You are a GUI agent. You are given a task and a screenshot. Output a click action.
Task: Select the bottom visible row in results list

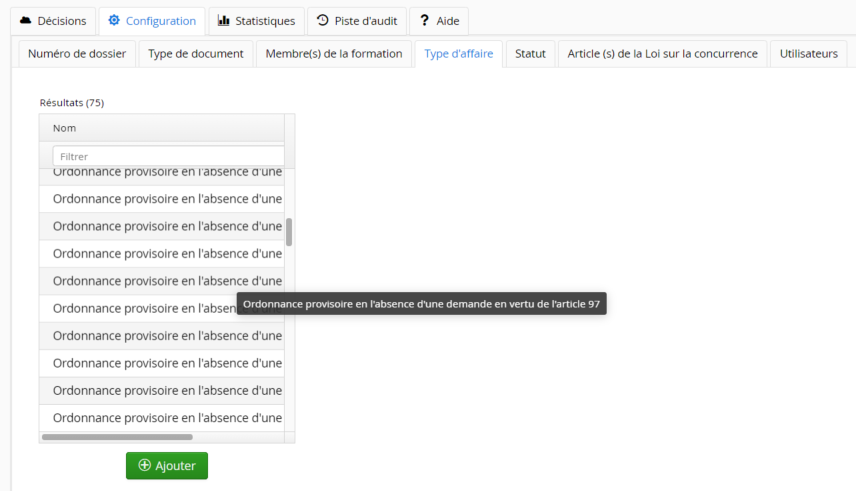[x=167, y=418]
